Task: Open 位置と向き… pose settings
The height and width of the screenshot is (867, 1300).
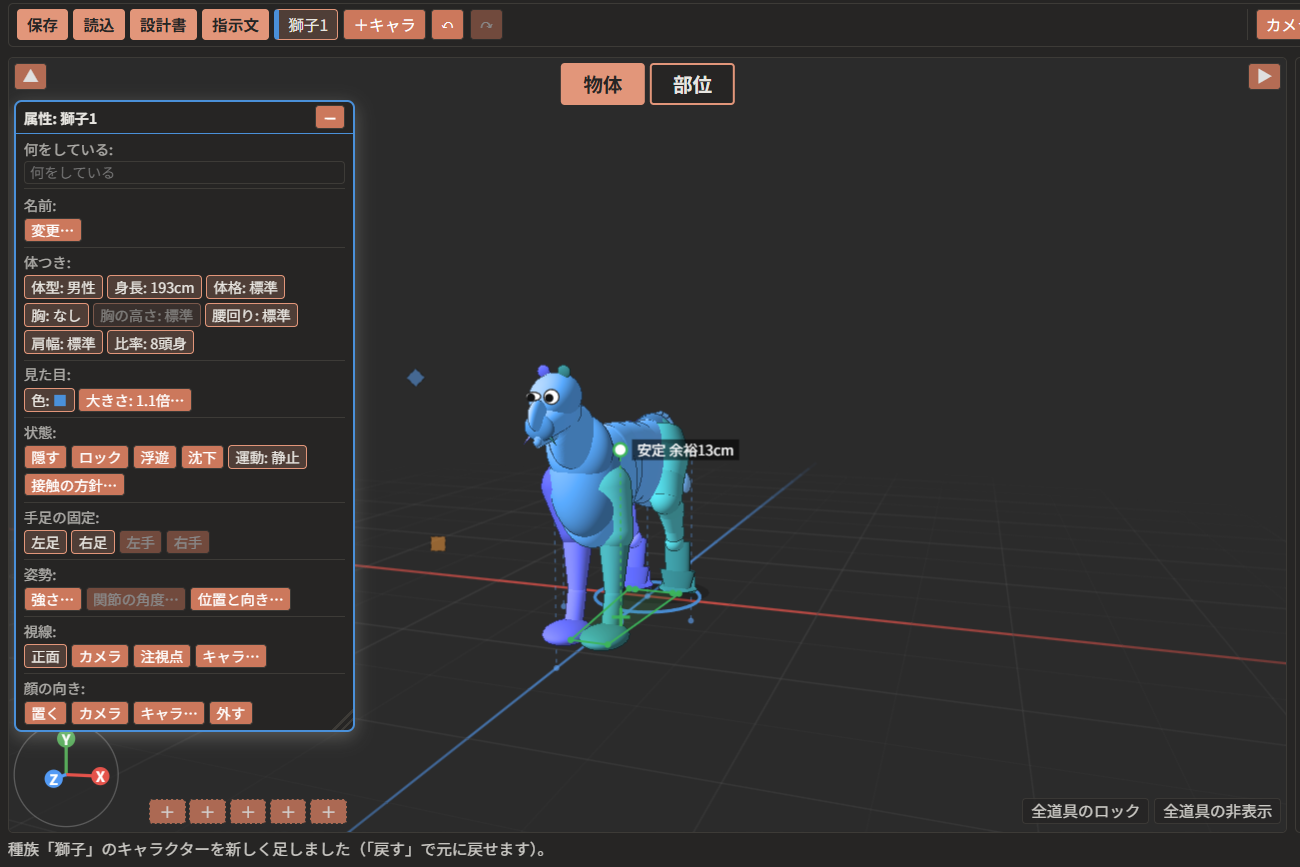Action: click(240, 600)
